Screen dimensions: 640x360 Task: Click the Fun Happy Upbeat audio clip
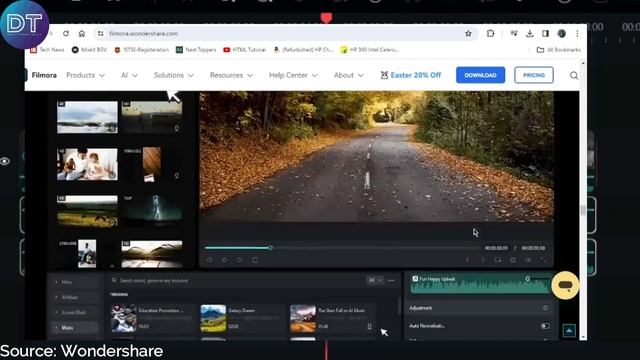point(480,283)
